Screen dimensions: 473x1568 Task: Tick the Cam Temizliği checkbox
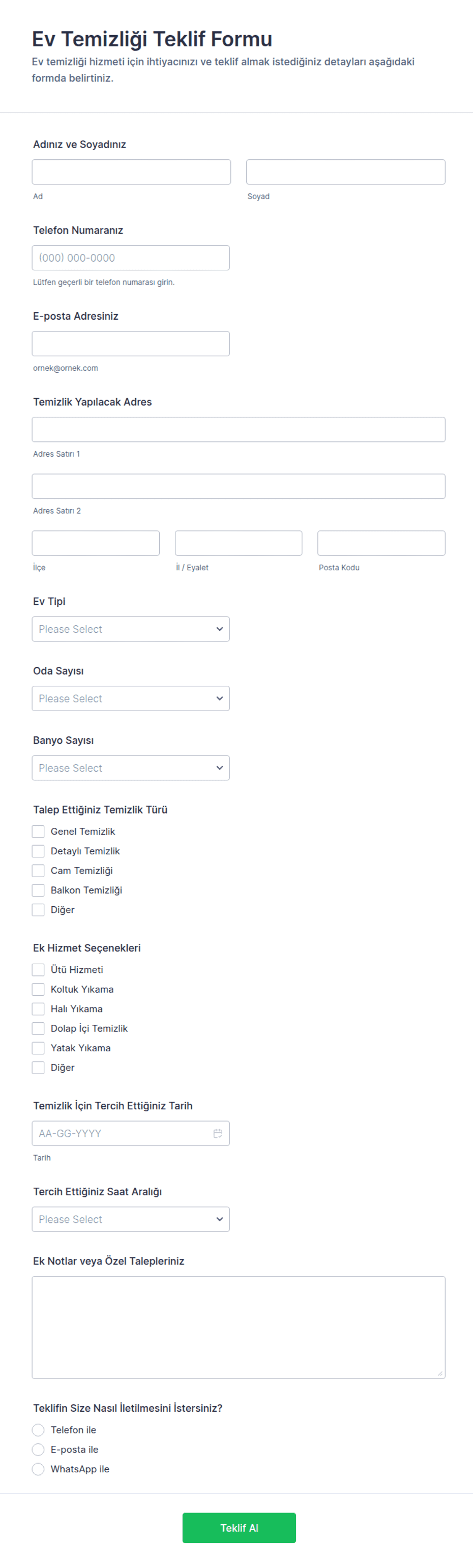(x=38, y=871)
